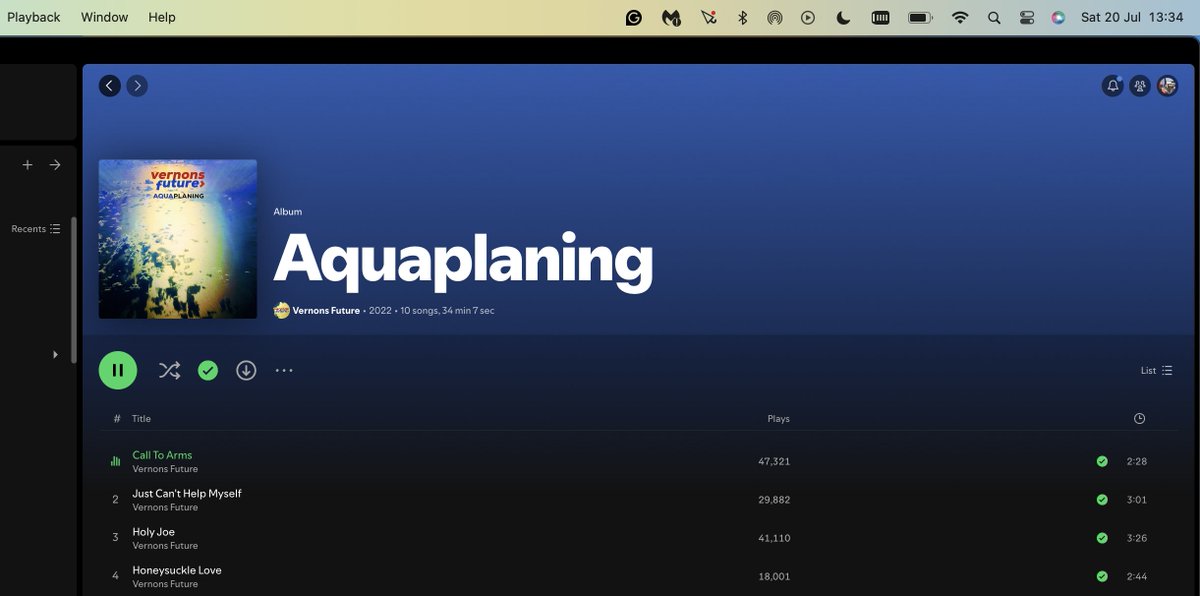Open Grammarly icon in menu bar

pyautogui.click(x=634, y=17)
